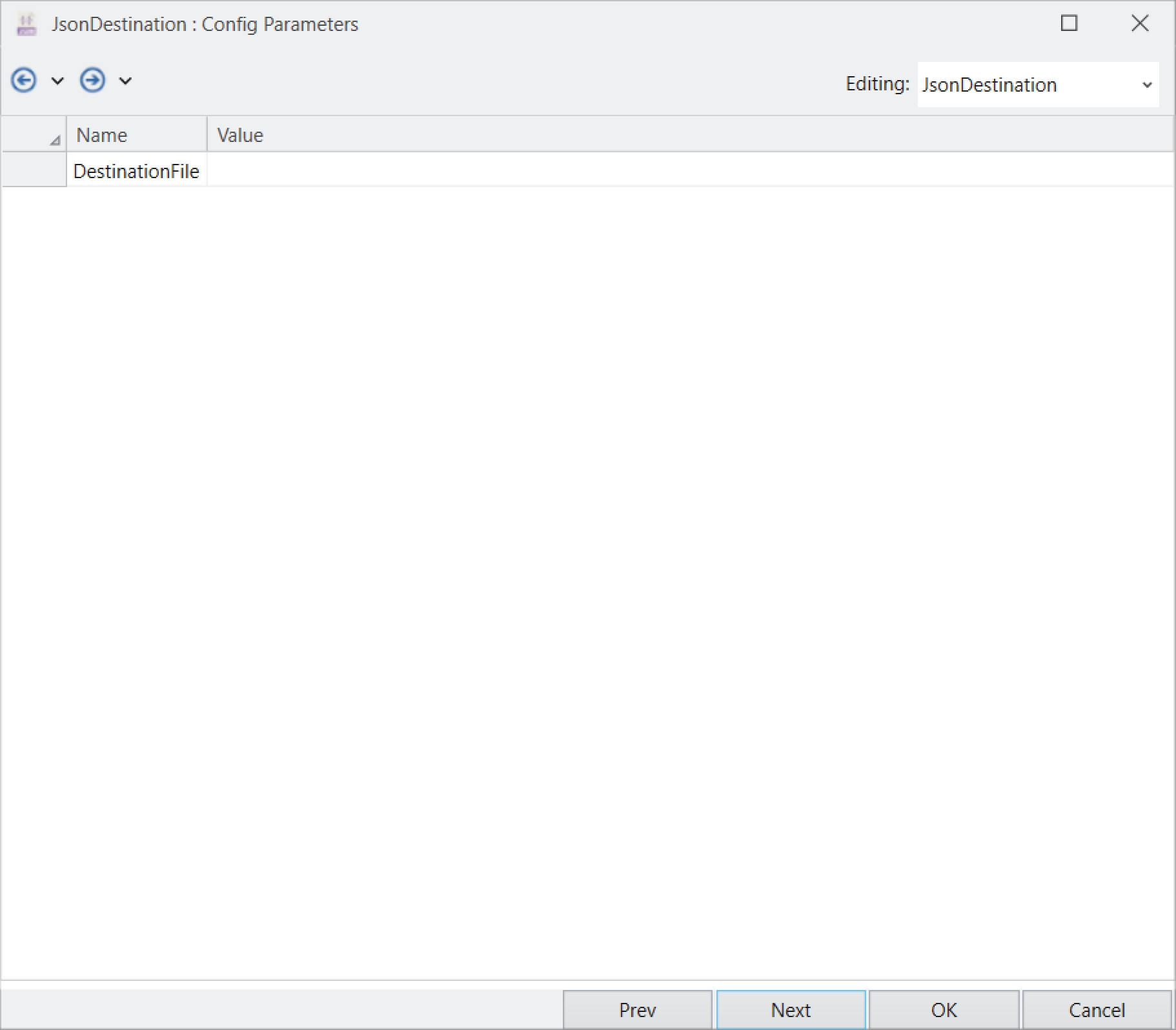This screenshot has height=1030, width=1176.
Task: Click the DestinationFile value input cell
Action: (x=690, y=170)
